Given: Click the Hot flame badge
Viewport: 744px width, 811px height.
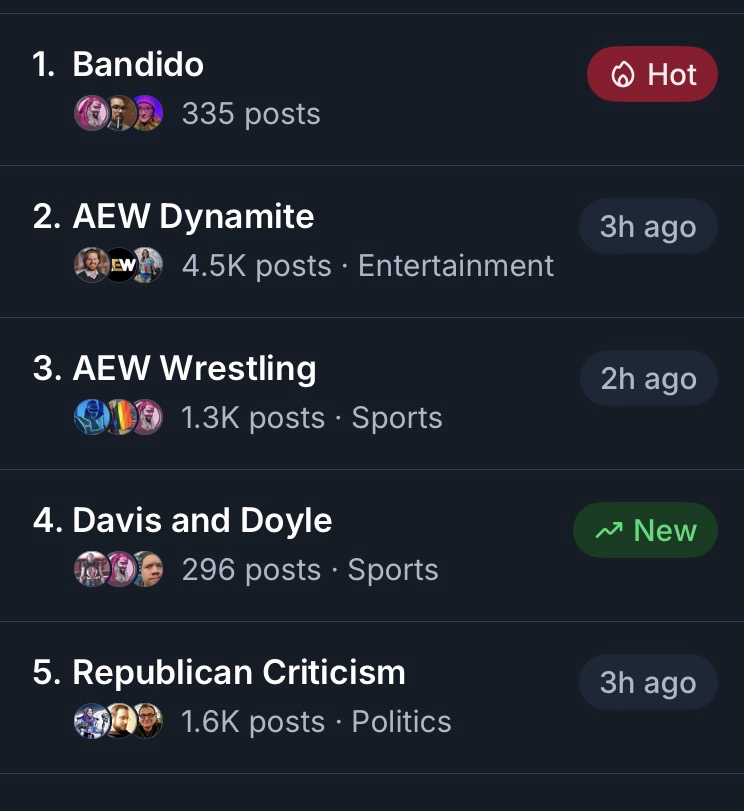Looking at the screenshot, I should pos(652,75).
